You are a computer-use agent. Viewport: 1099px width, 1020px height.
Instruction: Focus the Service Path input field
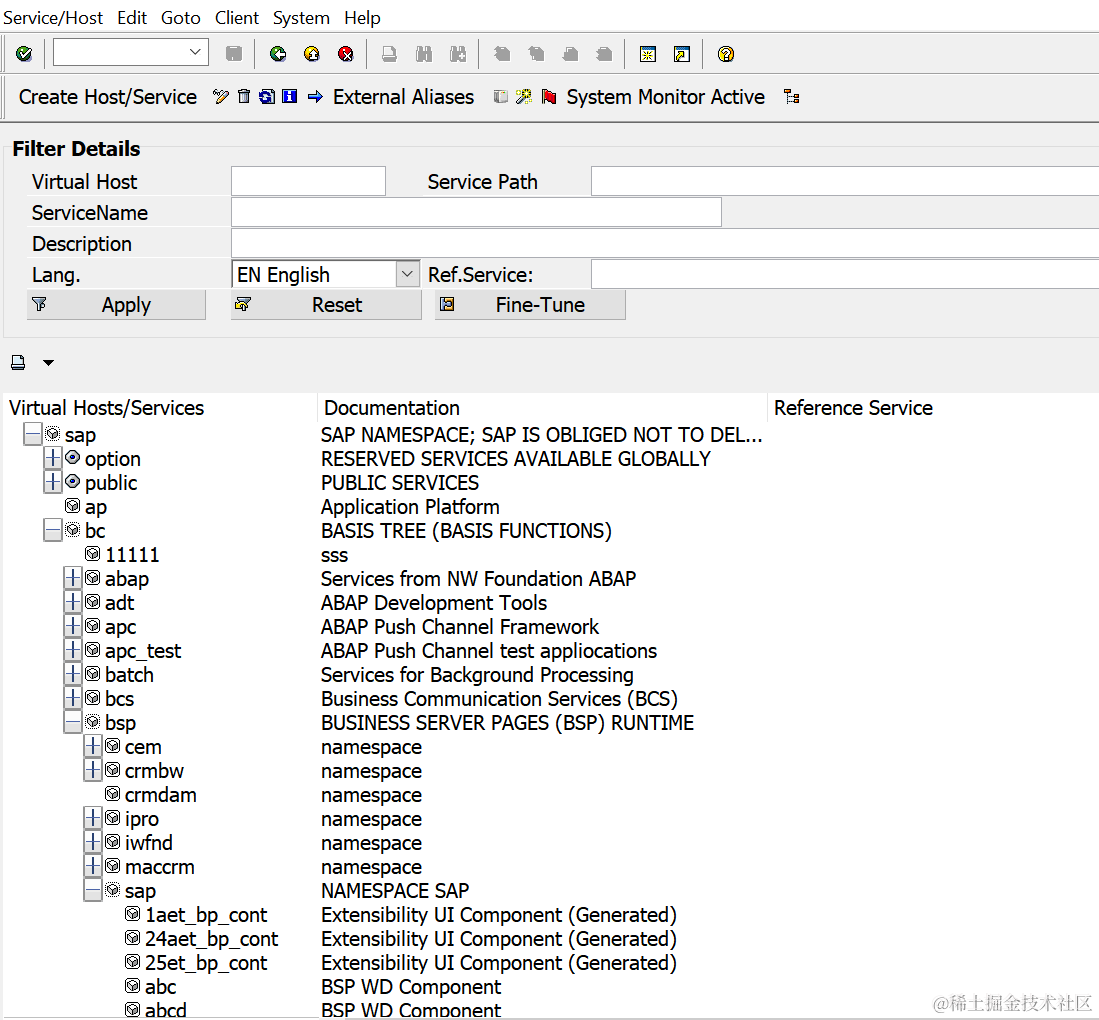845,181
